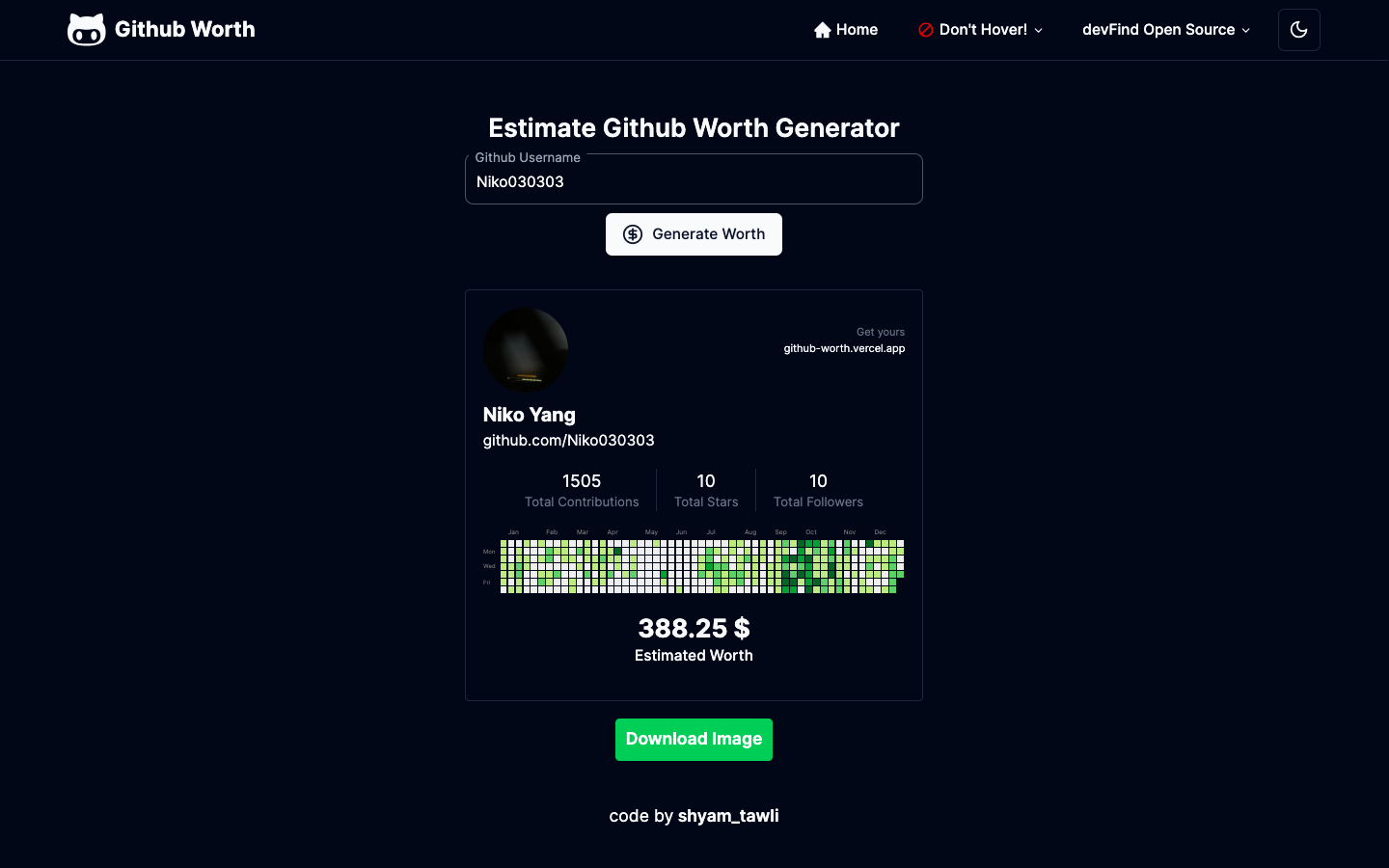Click the Fri weekday label on the graph

pyautogui.click(x=487, y=583)
